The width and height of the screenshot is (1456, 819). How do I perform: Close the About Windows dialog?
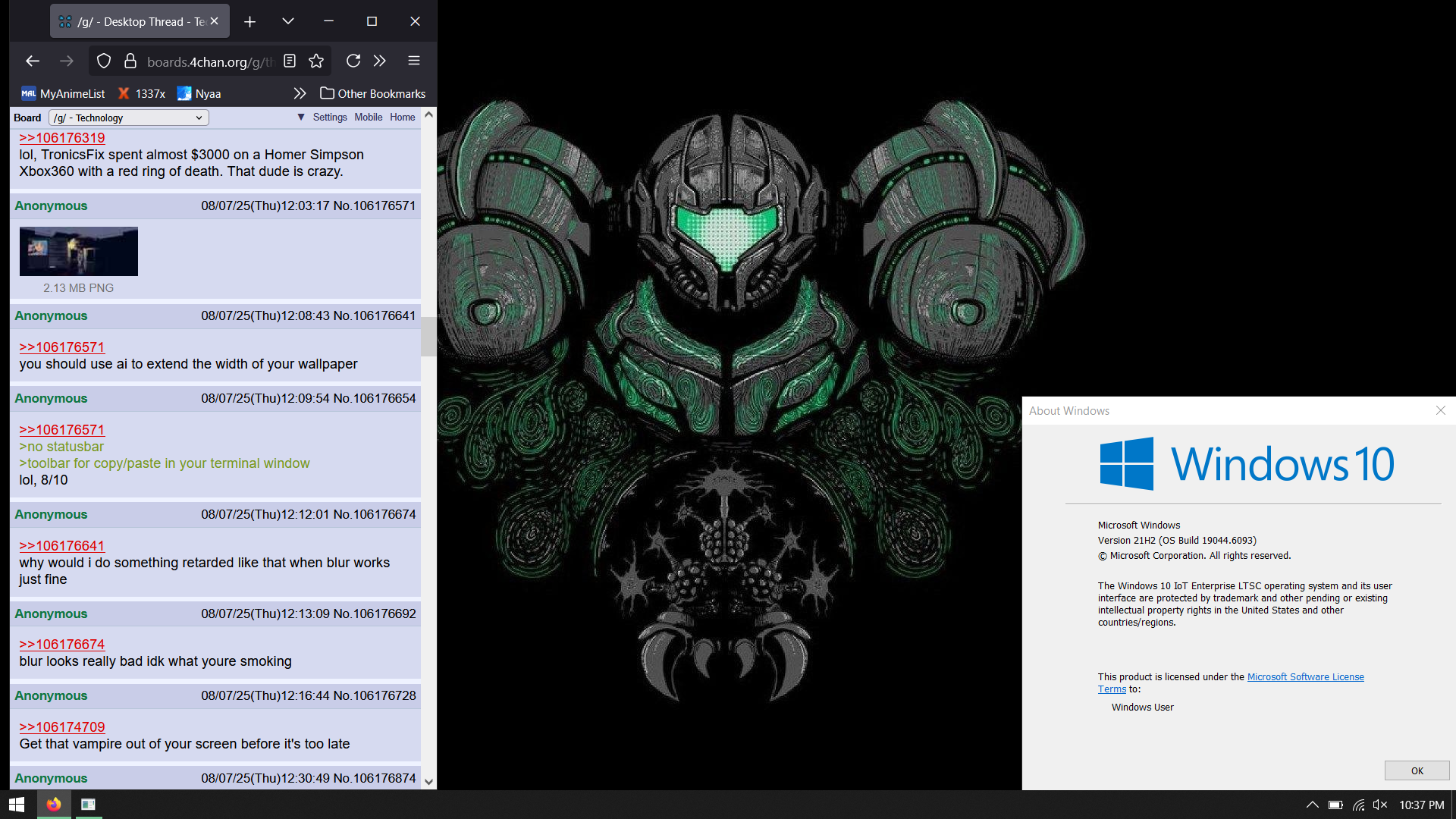(x=1440, y=410)
